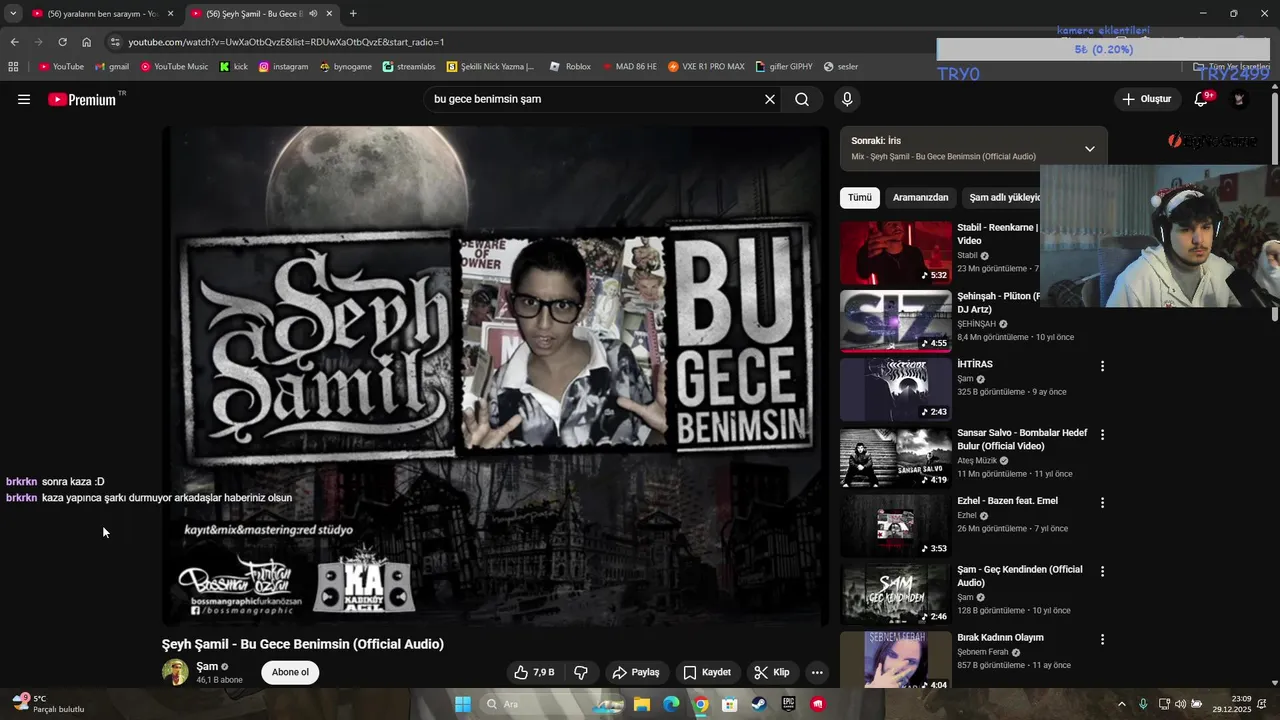Image resolution: width=1280 pixels, height=720 pixels.
Task: Play Ezhel Bazen feat. Emel thumbnail
Action: point(896,526)
